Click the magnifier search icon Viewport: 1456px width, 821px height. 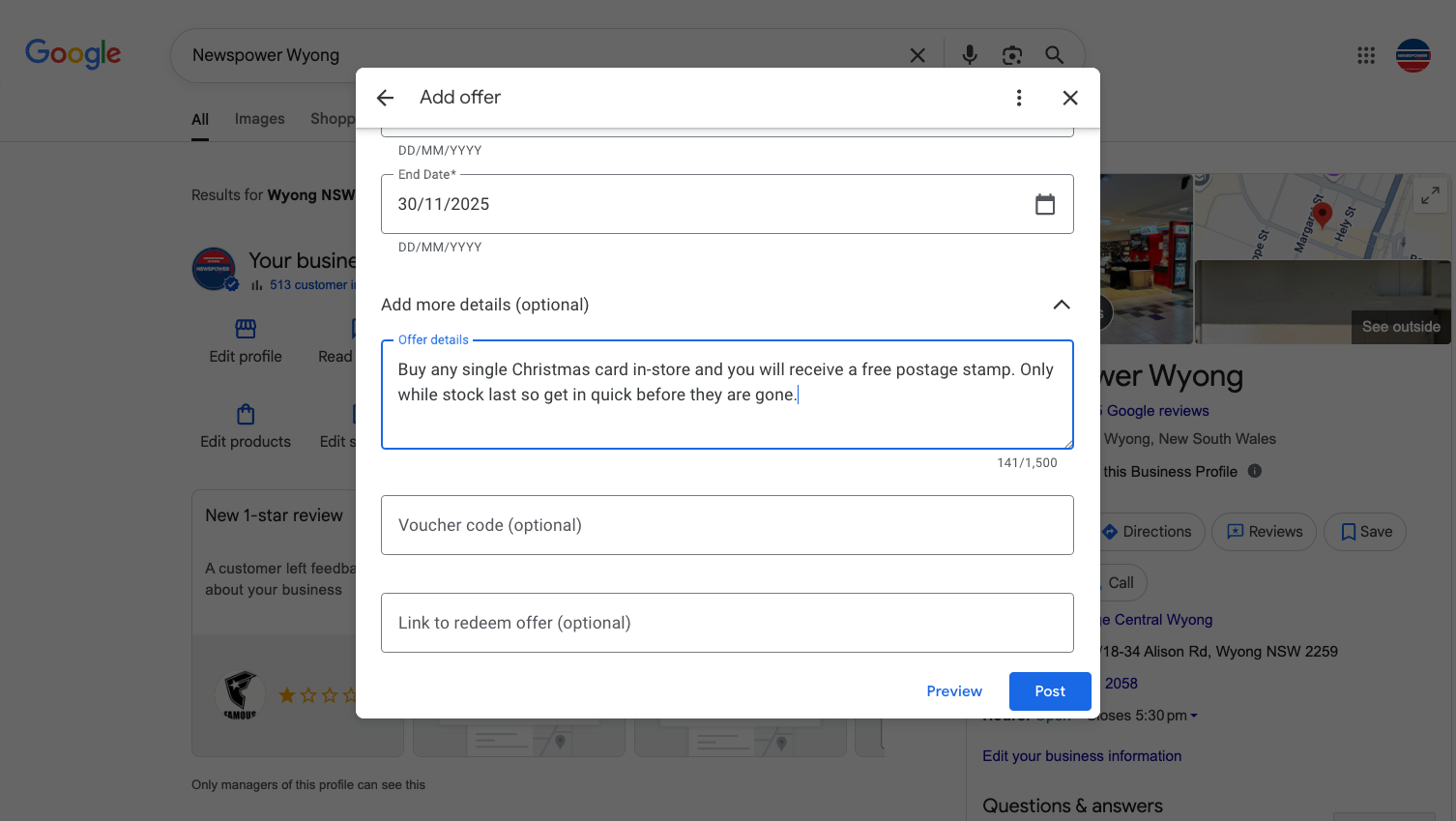(x=1055, y=55)
